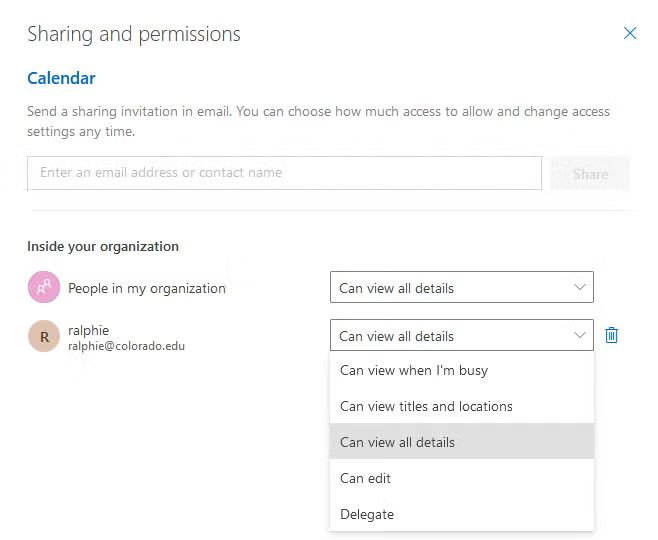This screenshot has height=540, width=658.
Task: Delete ralphie's calendar permission with trash icon
Action: (x=612, y=336)
